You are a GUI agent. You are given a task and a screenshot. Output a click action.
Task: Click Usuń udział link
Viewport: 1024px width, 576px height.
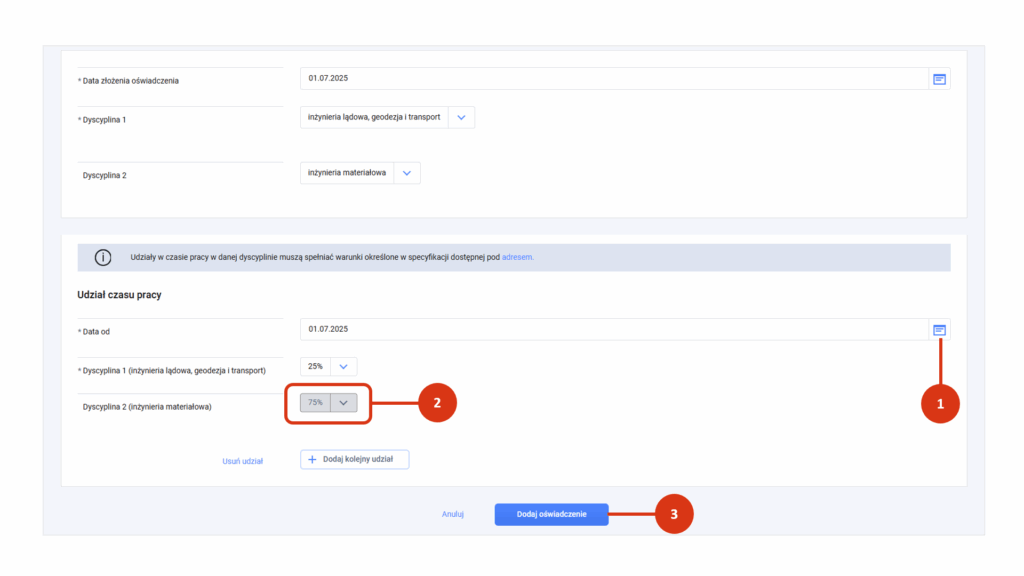coord(242,461)
